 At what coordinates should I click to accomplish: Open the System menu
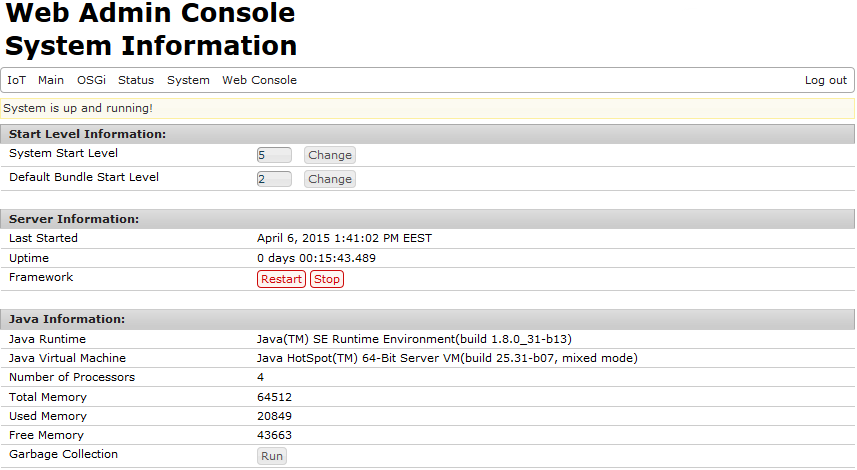pyautogui.click(x=188, y=80)
